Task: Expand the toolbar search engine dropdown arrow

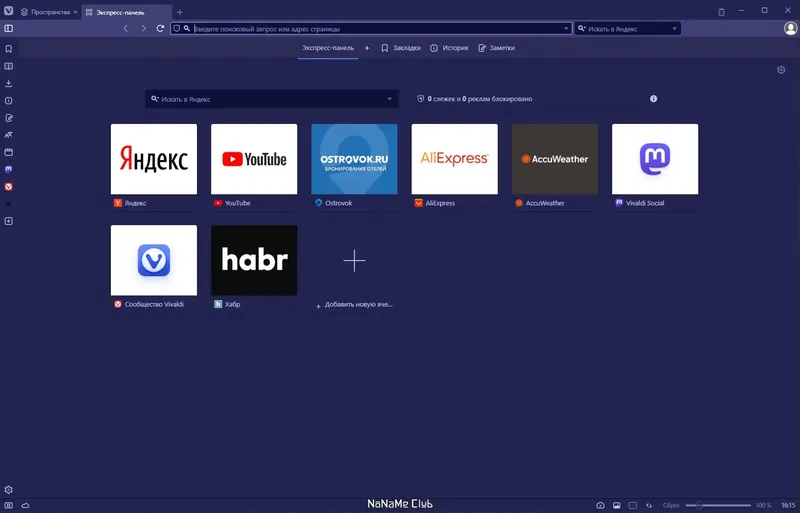Action: coord(674,29)
